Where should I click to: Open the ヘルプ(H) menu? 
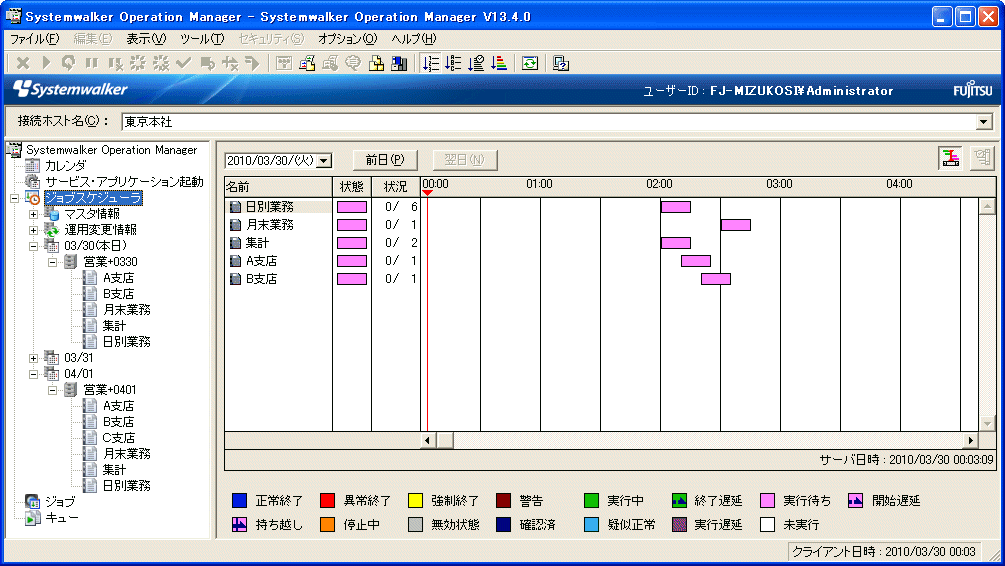pyautogui.click(x=413, y=38)
